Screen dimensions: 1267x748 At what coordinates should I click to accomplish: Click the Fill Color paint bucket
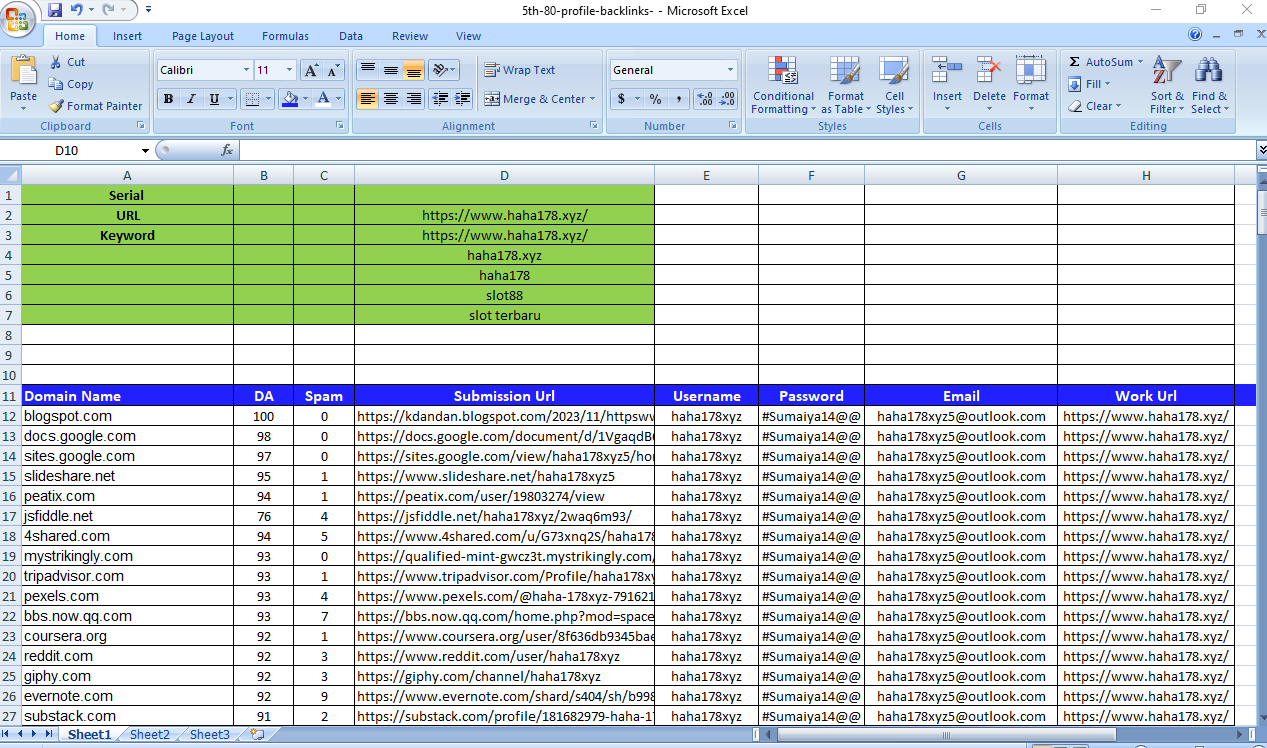pos(290,99)
